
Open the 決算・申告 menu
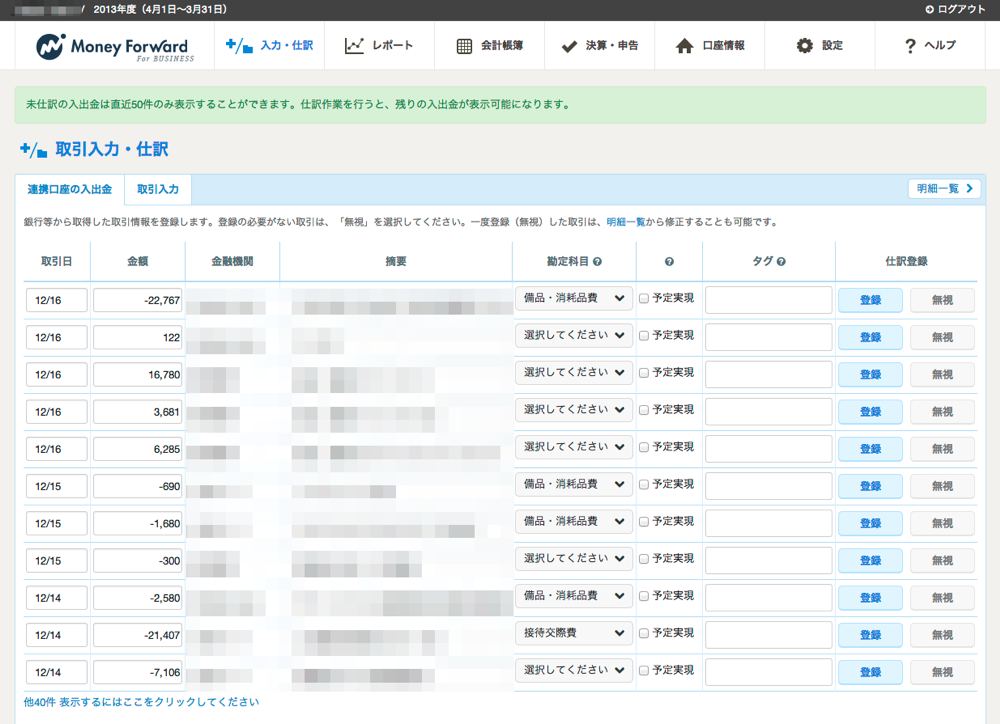pos(599,46)
